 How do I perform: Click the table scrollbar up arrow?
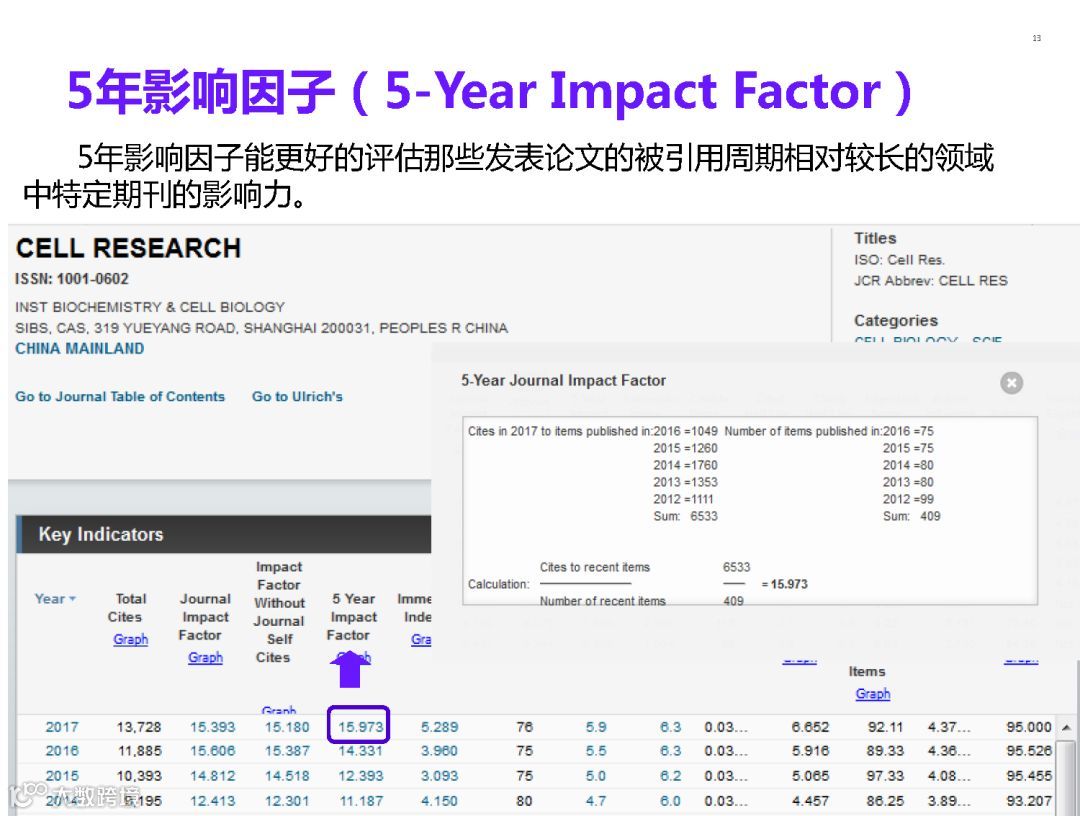click(1066, 727)
